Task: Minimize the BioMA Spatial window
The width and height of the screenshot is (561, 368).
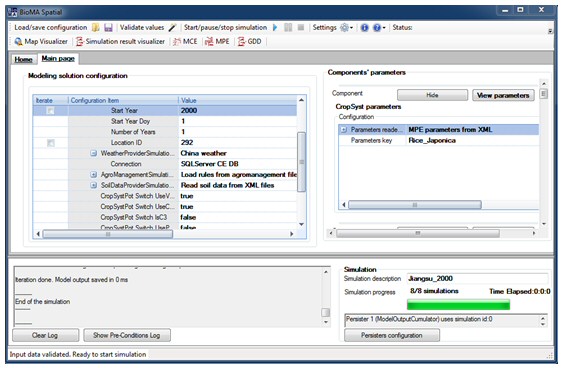Action: coord(505,10)
